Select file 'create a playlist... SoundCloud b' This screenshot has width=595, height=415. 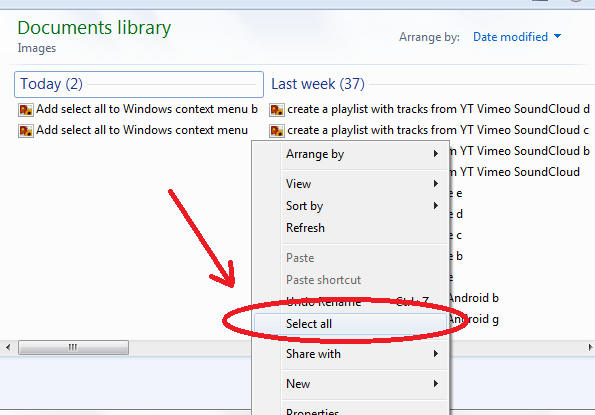click(x=519, y=151)
